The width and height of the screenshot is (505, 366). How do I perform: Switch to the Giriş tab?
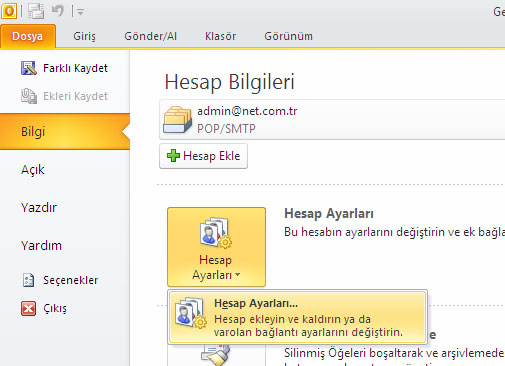tap(84, 36)
